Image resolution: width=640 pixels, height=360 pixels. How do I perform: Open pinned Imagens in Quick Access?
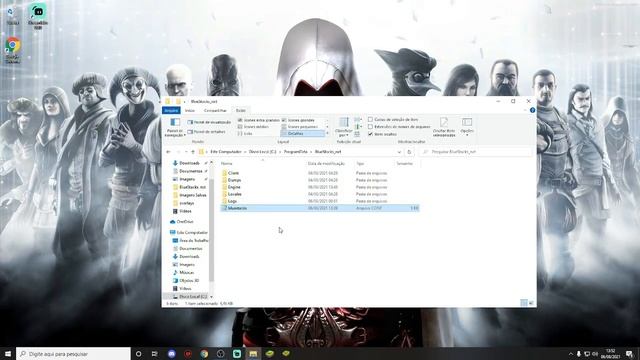click(x=187, y=179)
